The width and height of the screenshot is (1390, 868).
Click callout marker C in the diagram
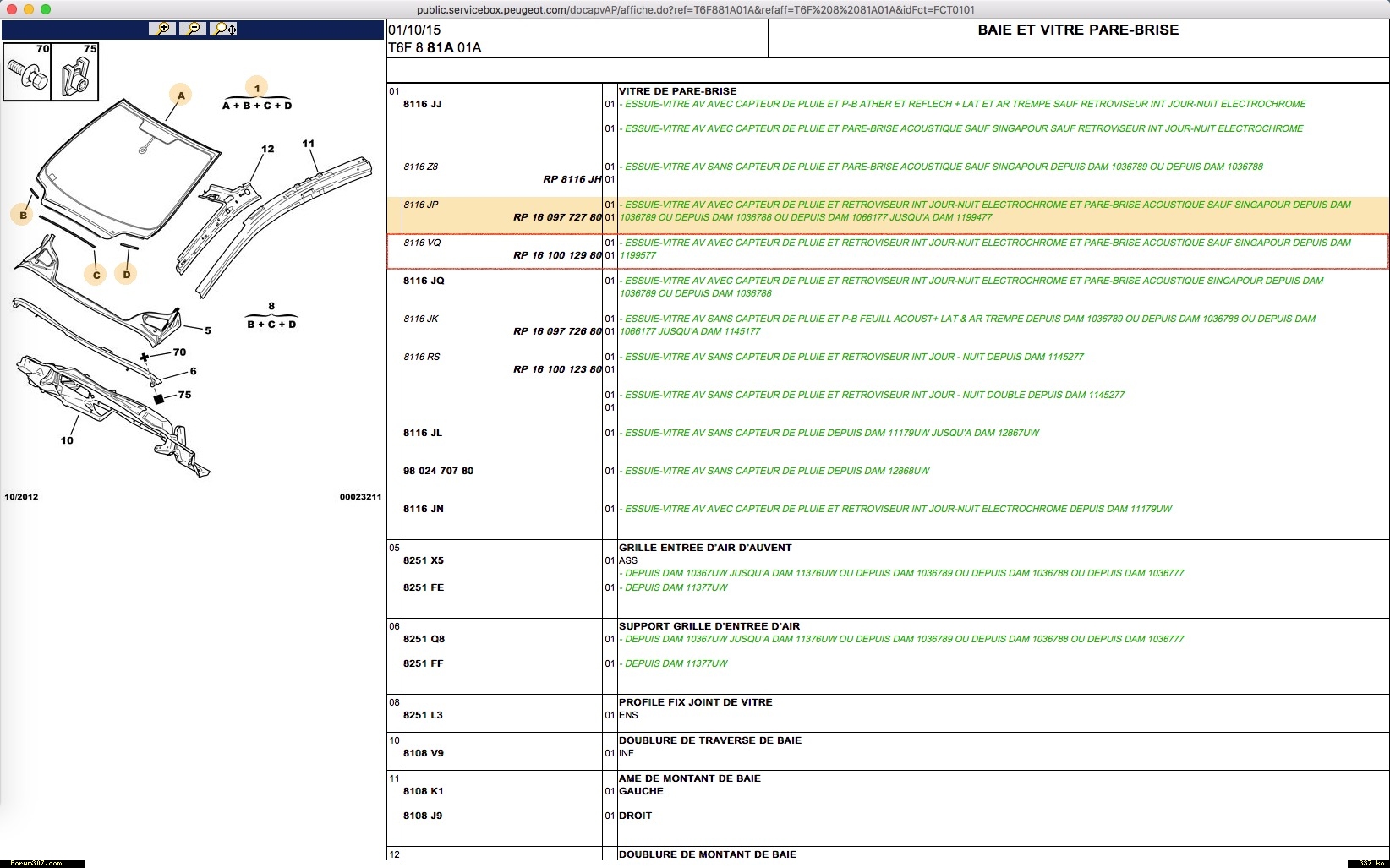[x=96, y=275]
